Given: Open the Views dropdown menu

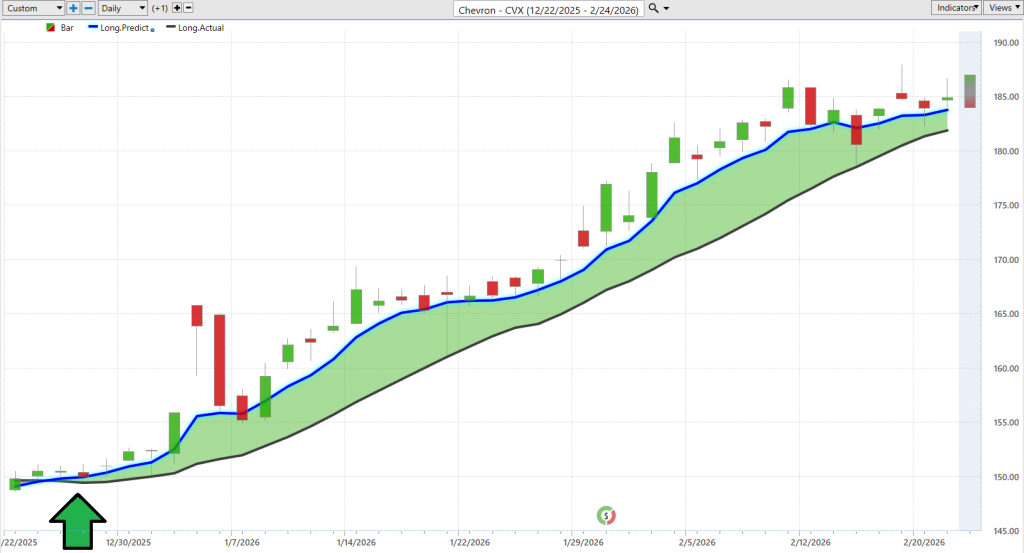Looking at the screenshot, I should [1003, 8].
